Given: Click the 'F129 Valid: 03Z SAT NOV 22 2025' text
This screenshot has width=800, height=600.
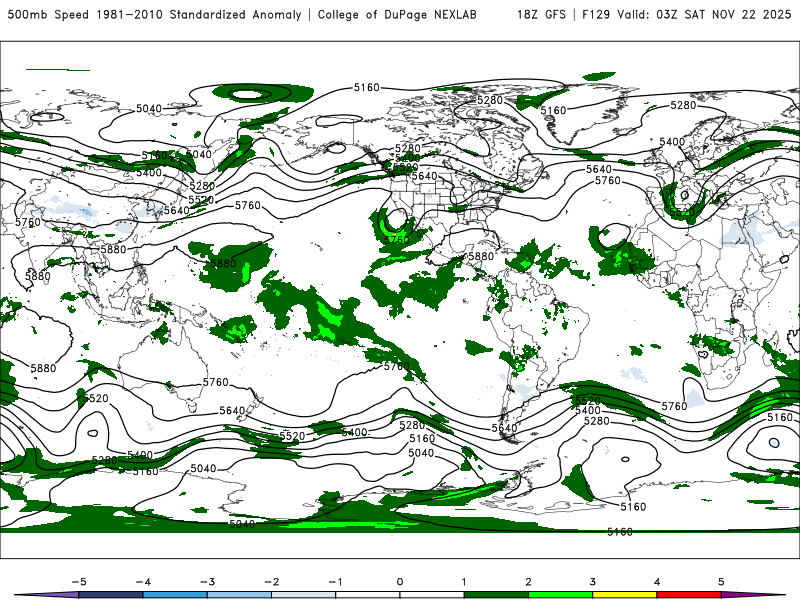Looking at the screenshot, I should 687,14.
